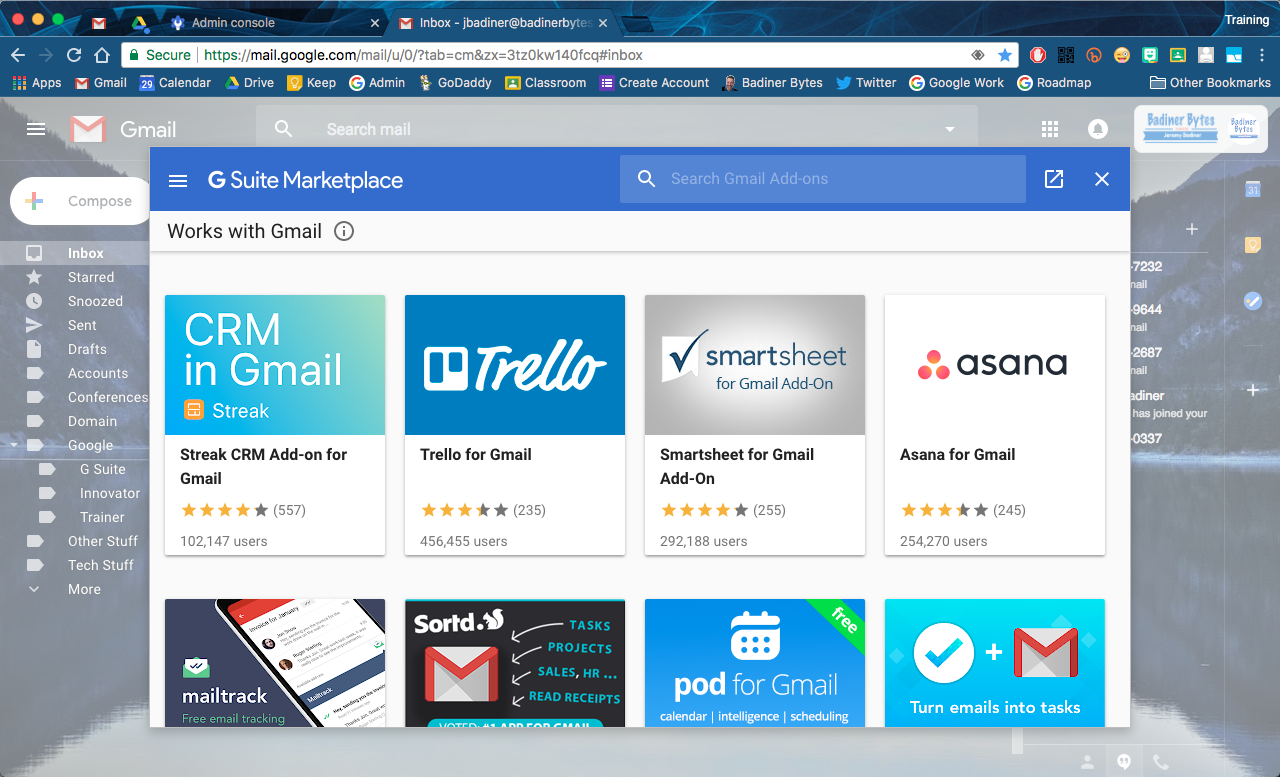
Task: Click the Smartsheet for Gmail Add-On title
Action: 737,466
